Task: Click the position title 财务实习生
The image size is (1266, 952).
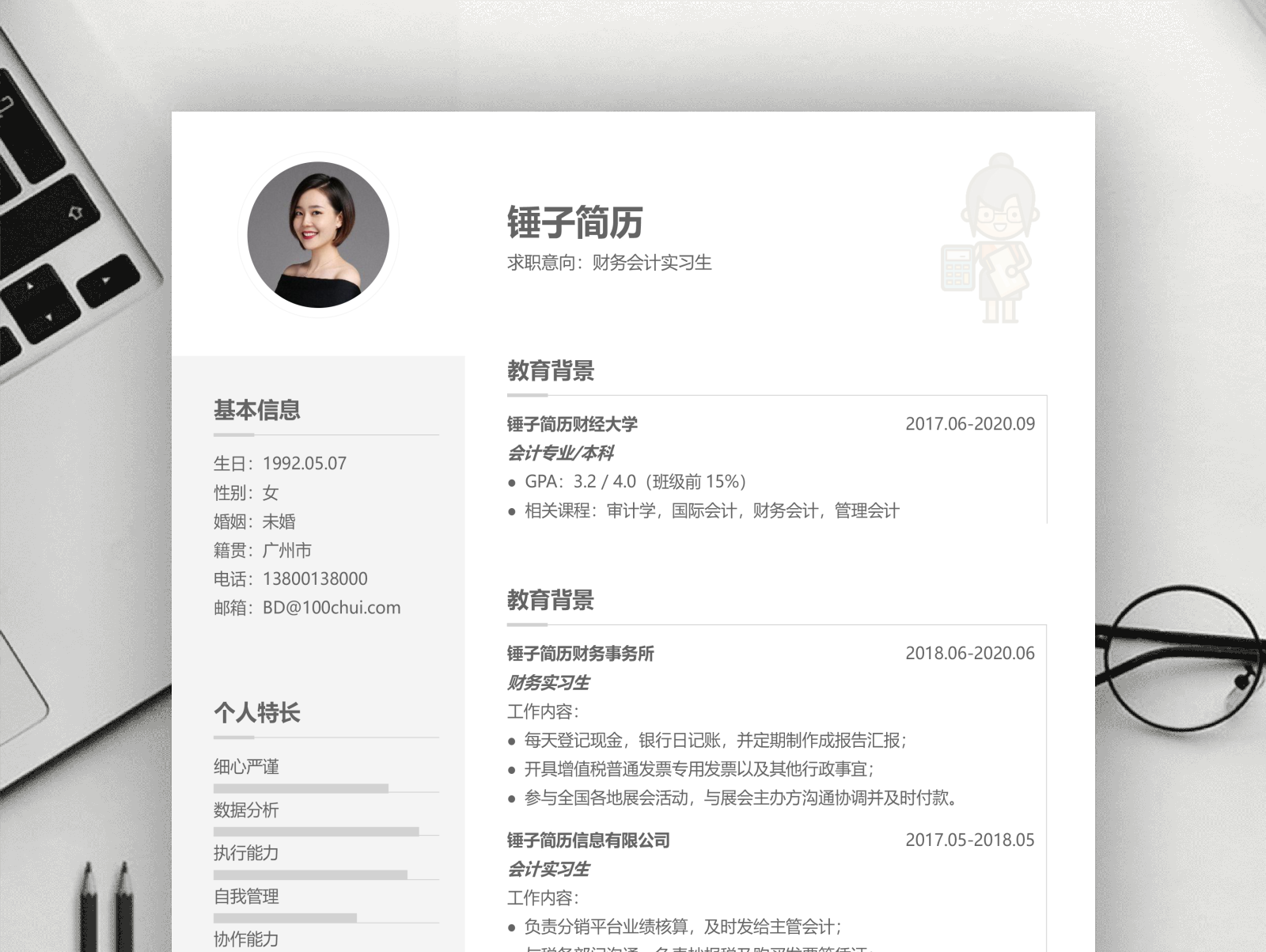Action: (548, 682)
